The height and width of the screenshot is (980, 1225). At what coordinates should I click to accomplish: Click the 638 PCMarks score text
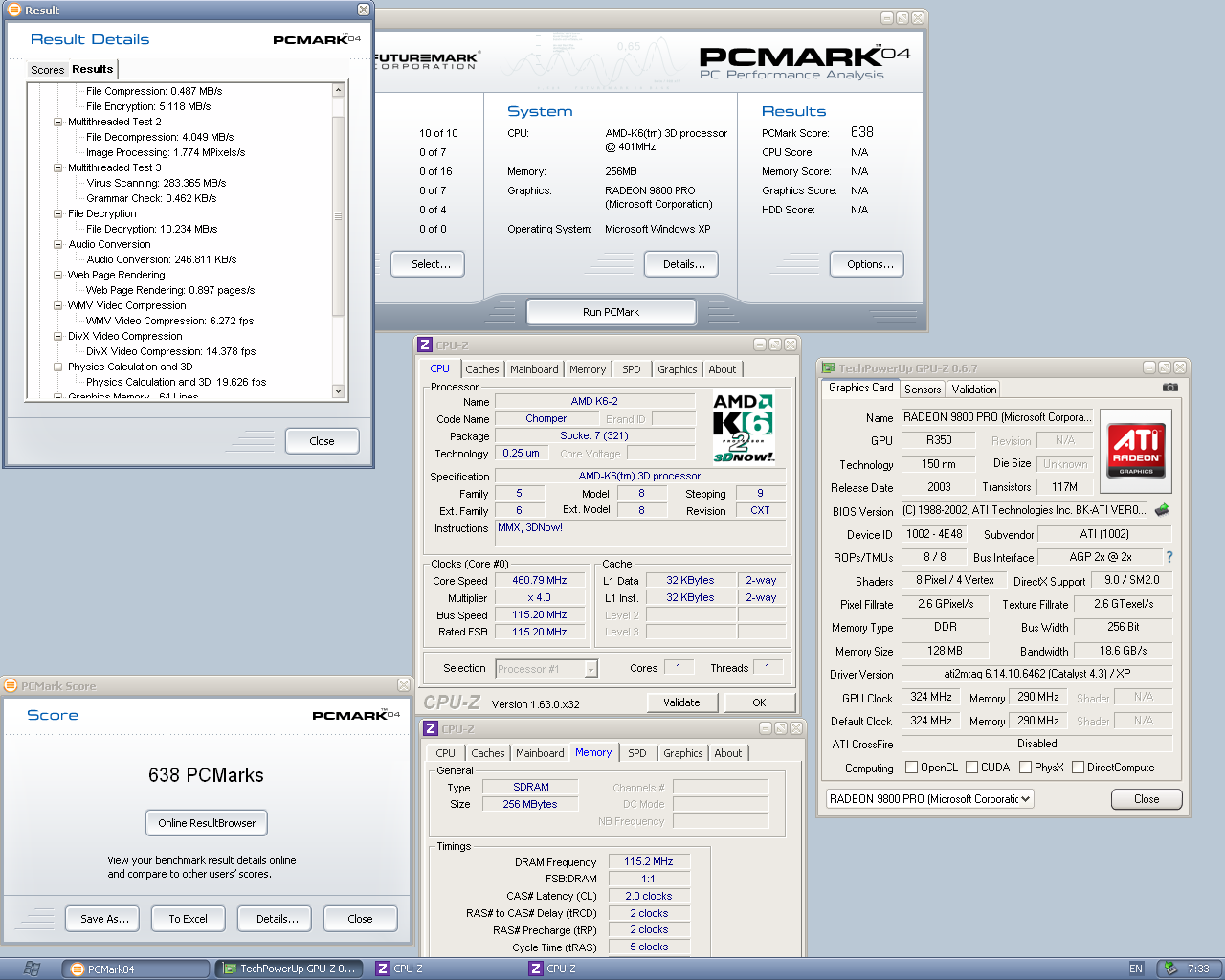coord(206,775)
